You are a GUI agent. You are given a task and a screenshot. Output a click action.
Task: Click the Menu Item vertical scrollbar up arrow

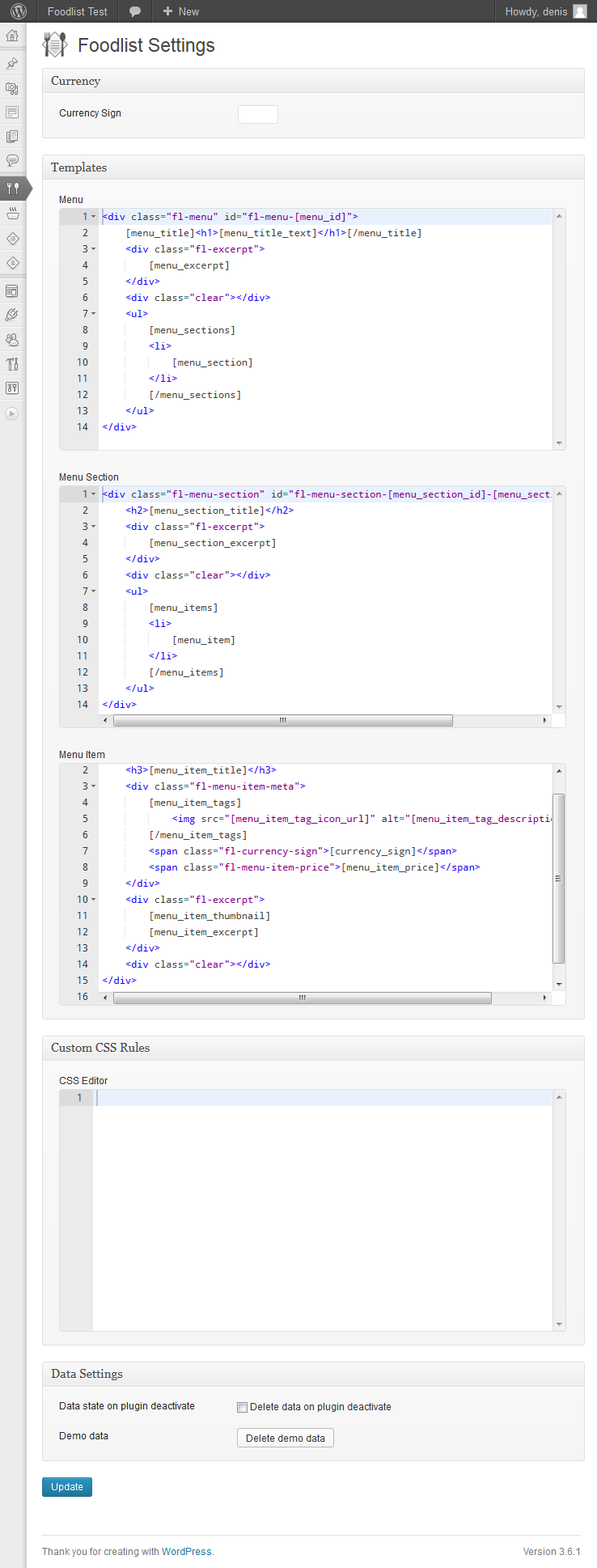tap(559, 771)
